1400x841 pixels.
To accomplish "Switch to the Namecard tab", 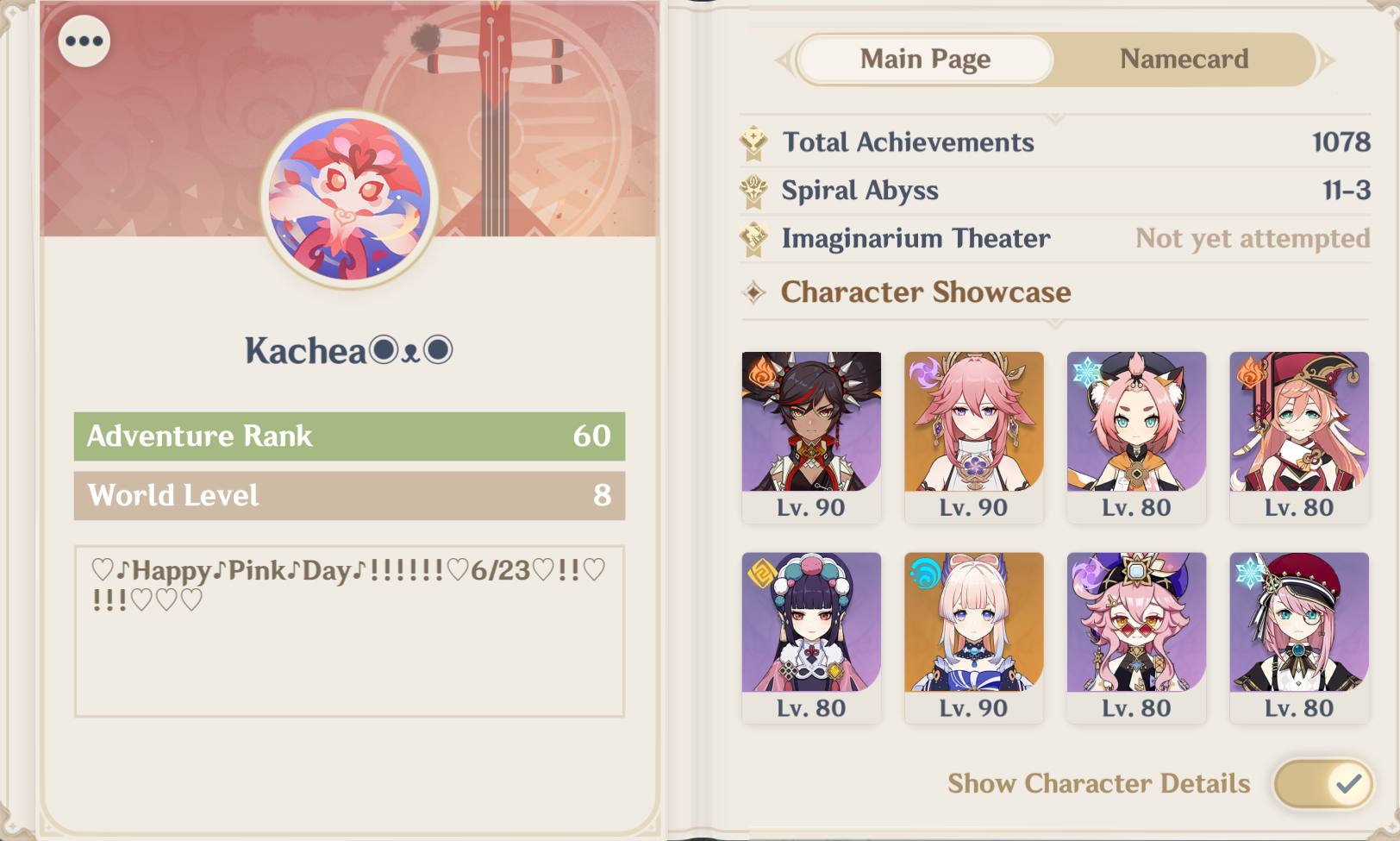I will (x=1184, y=59).
